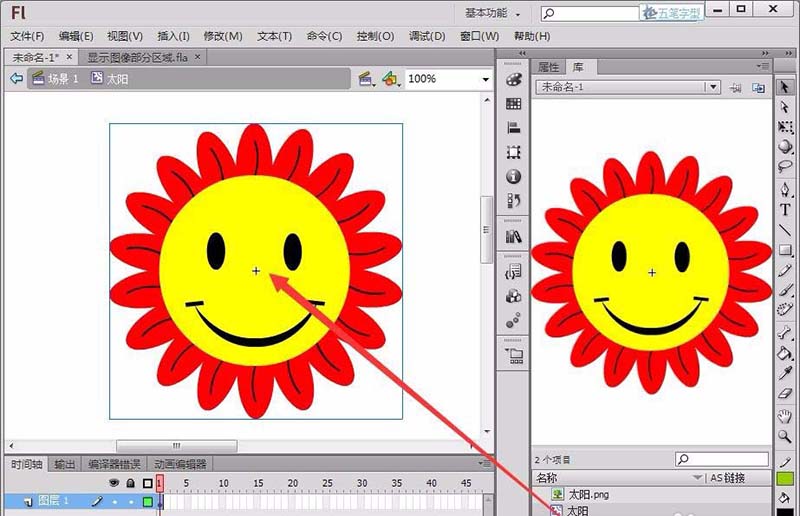Open the Edit Scene dropdown icon

pyautogui.click(x=366, y=79)
